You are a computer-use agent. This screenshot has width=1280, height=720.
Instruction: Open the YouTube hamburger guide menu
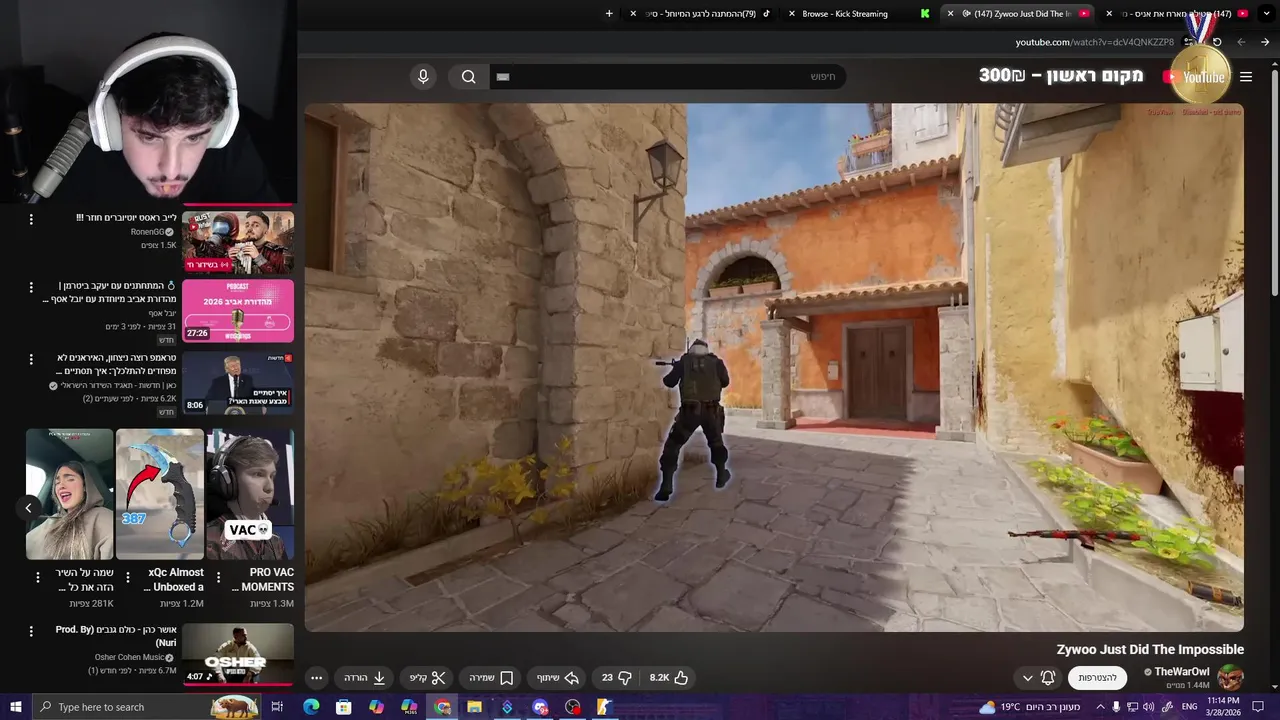(1246, 77)
